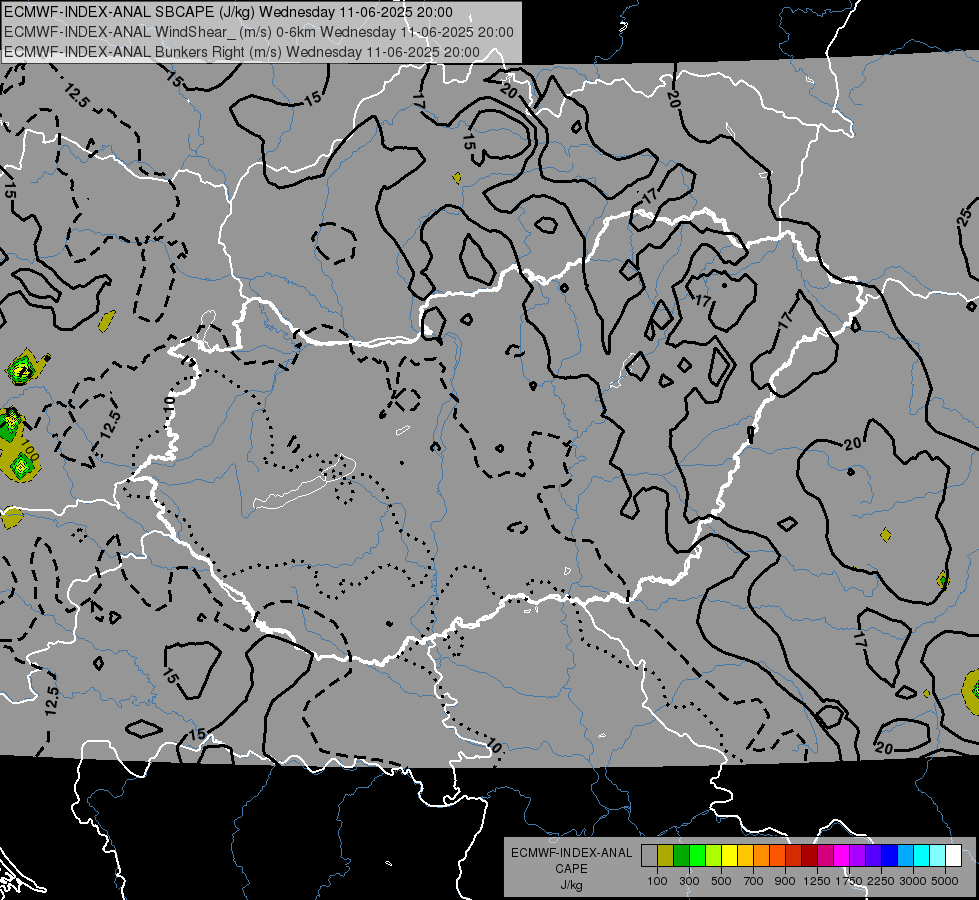Click the 300 tick label in legend
The width and height of the screenshot is (979, 900).
(x=689, y=881)
